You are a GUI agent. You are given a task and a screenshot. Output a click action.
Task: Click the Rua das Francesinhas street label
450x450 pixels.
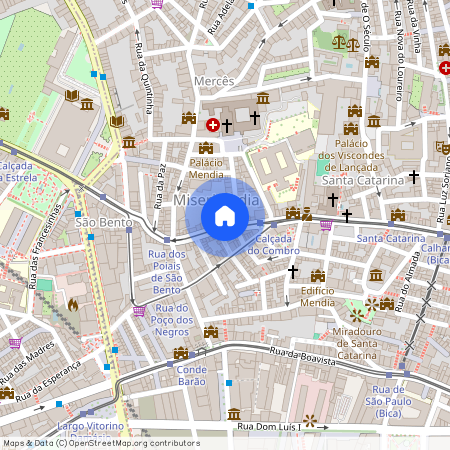(44, 246)
